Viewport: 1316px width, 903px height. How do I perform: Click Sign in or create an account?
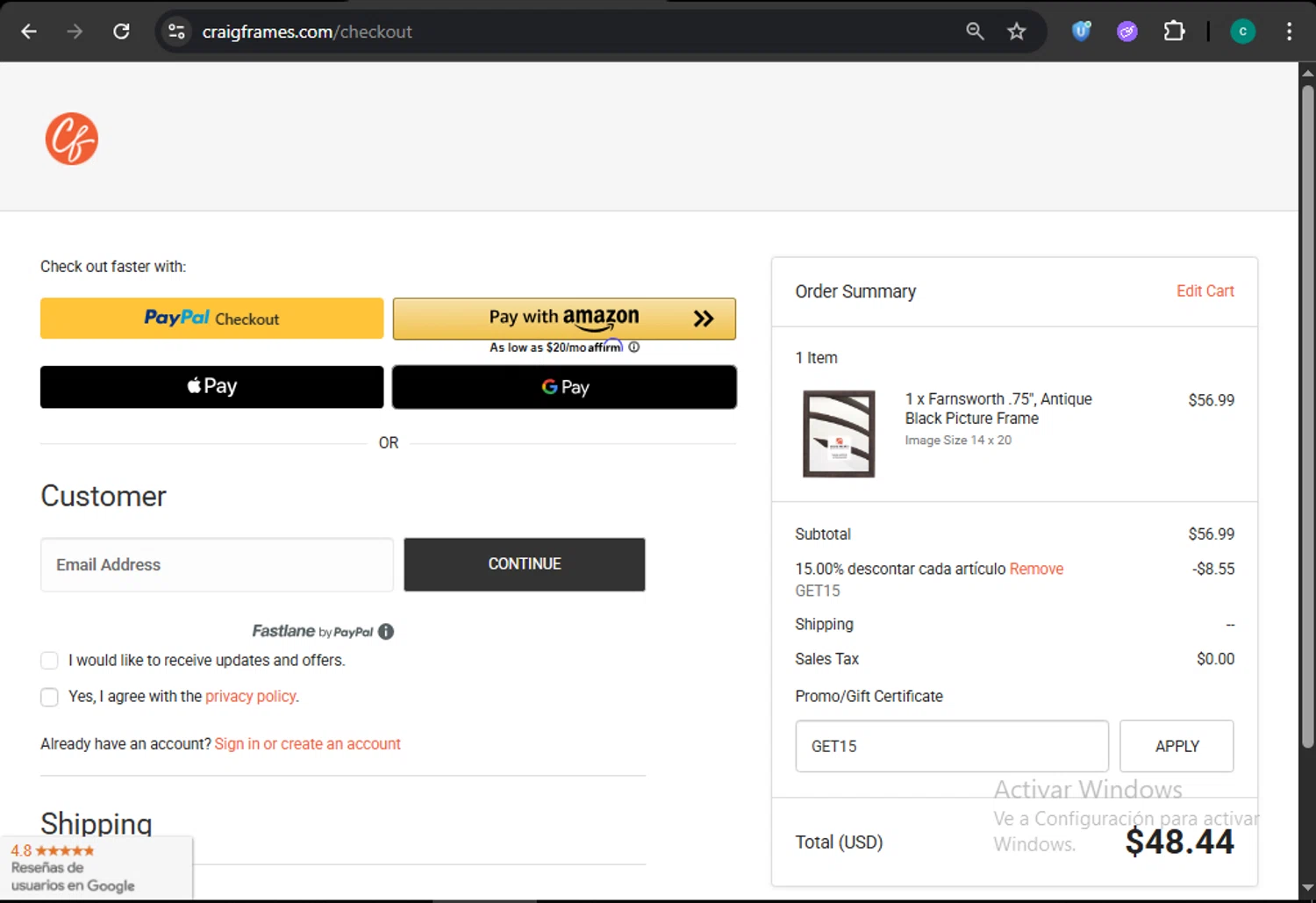click(x=308, y=743)
